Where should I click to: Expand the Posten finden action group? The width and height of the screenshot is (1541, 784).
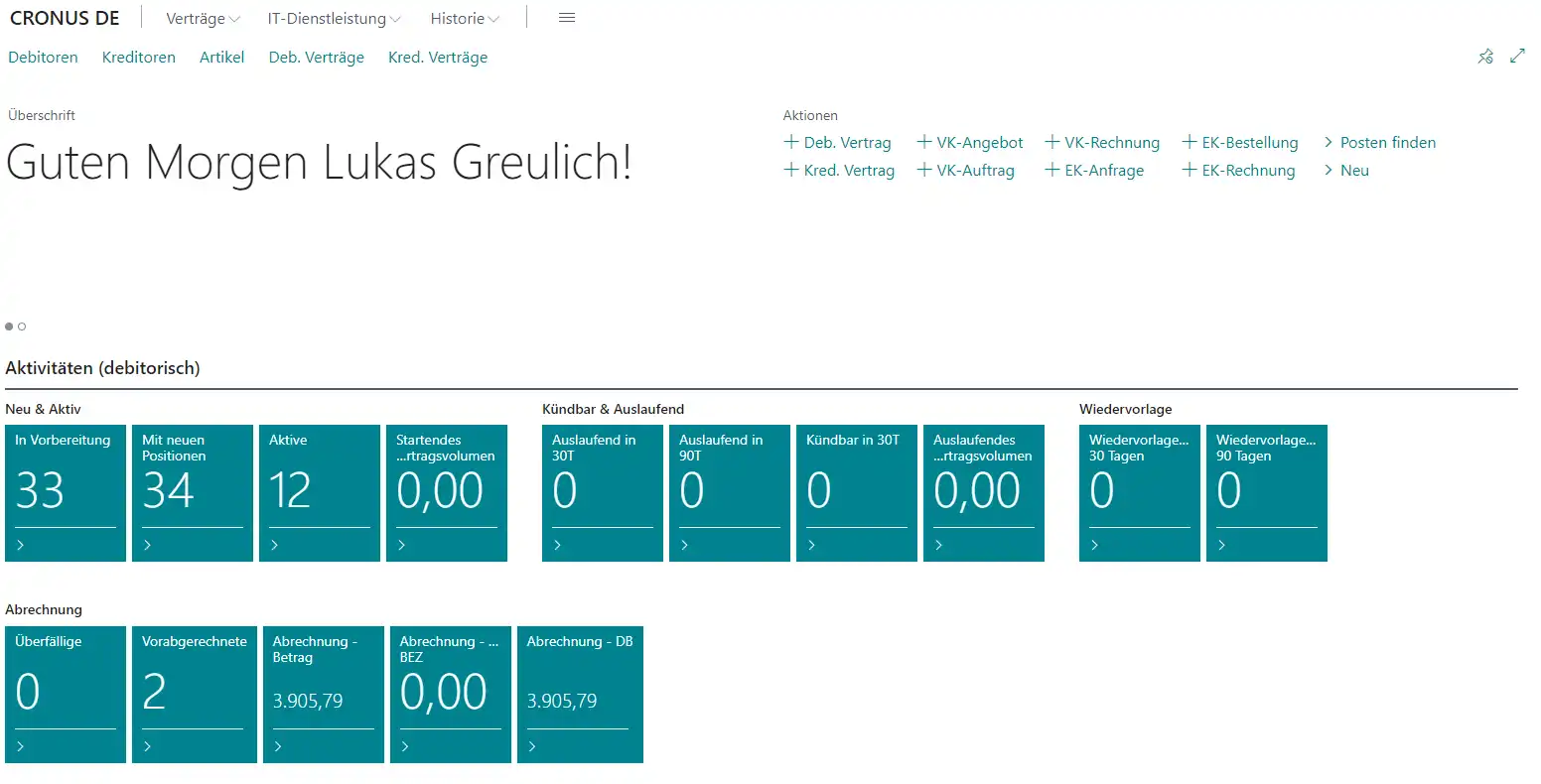tap(1379, 143)
